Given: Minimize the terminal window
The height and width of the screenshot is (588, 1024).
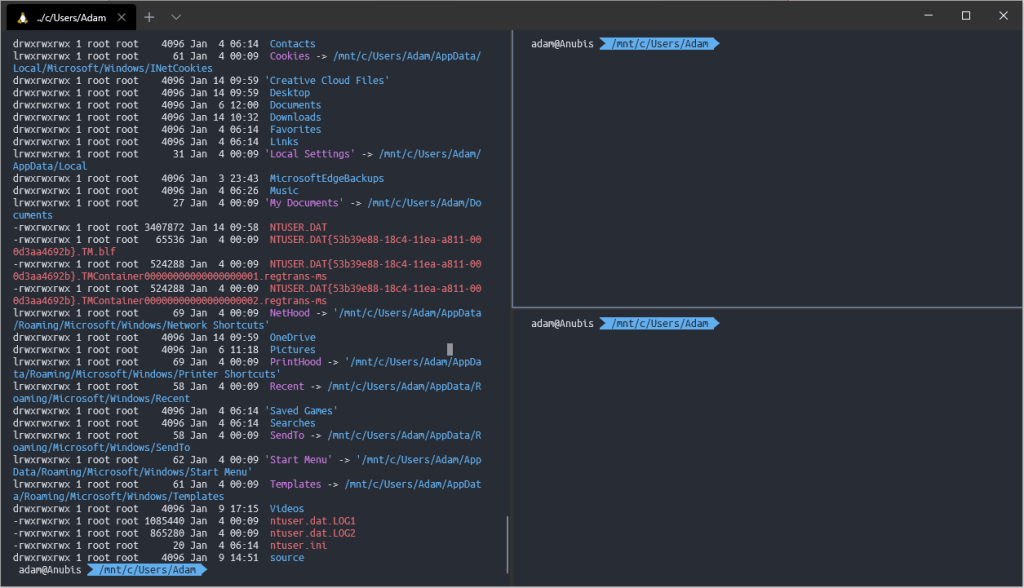Looking at the screenshot, I should 928,15.
